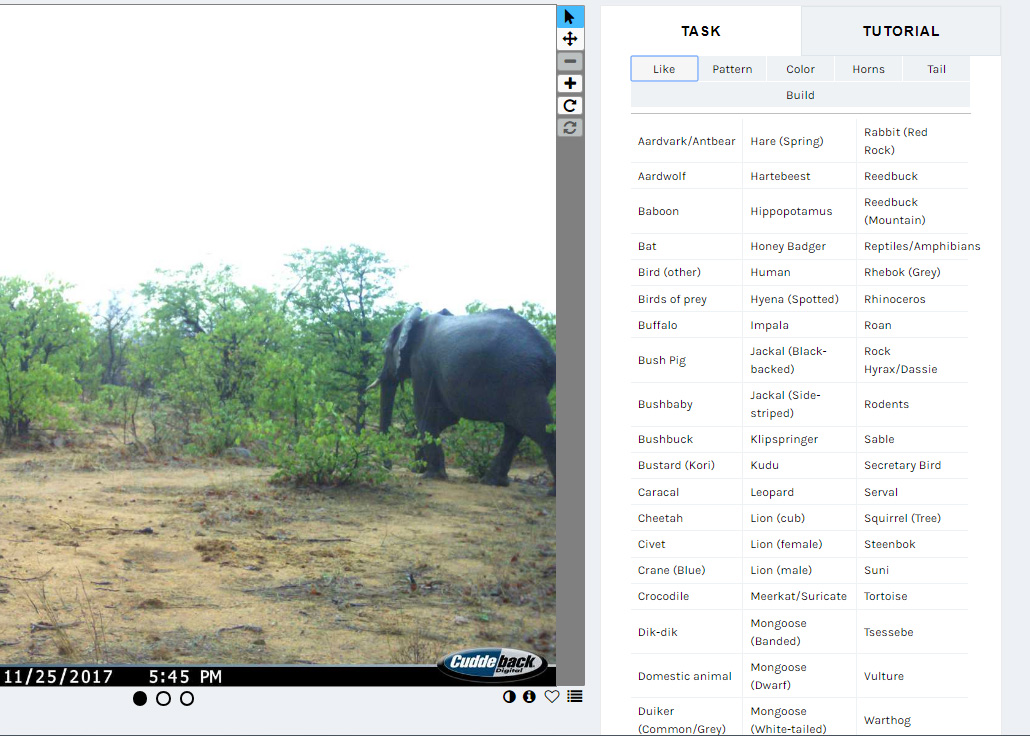Filter species by Horns
Viewport: 1030px width, 736px height.
868,69
